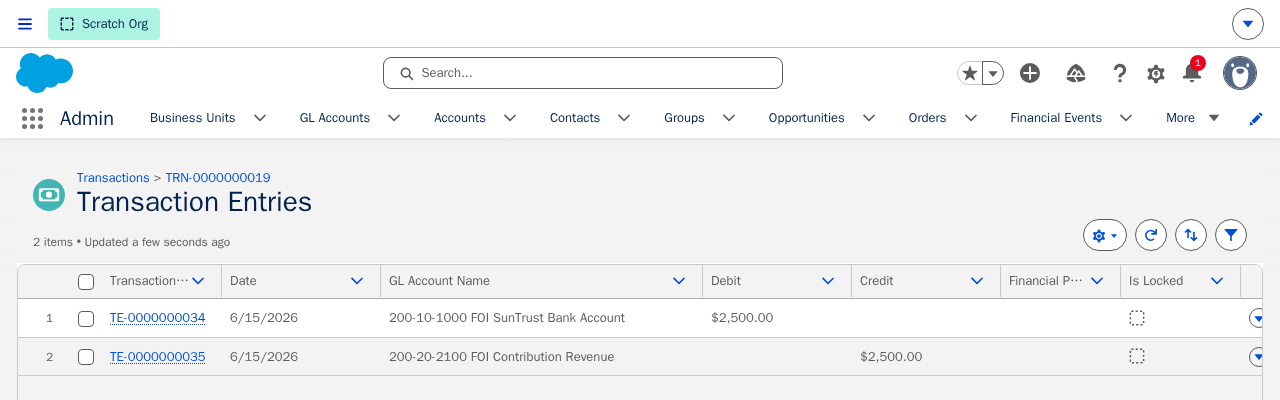The height and width of the screenshot is (400, 1280).
Task: Open Is Locked column chevron
Action: pos(1217,281)
